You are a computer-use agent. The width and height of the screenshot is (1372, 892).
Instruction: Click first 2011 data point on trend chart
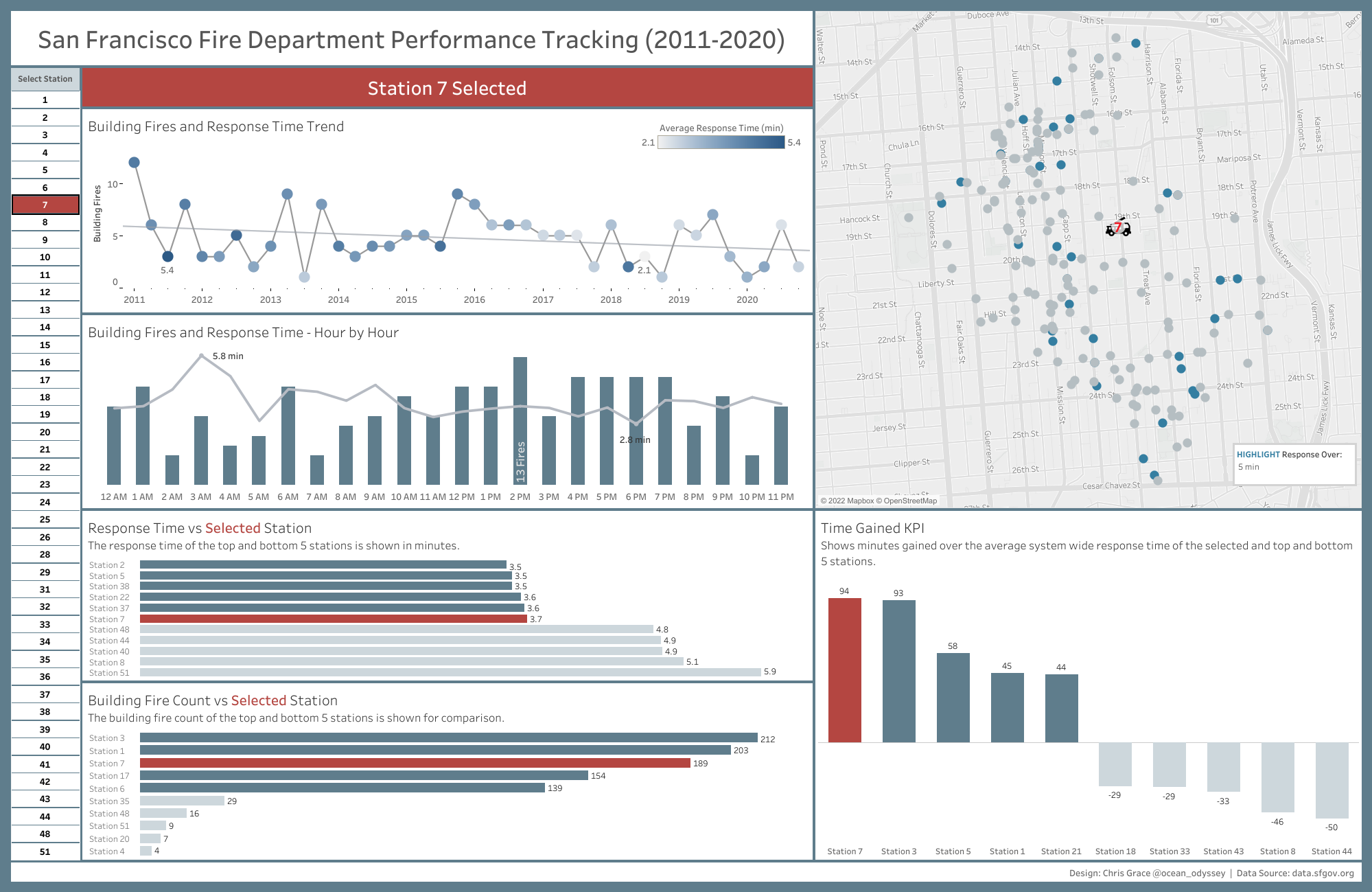(x=135, y=163)
